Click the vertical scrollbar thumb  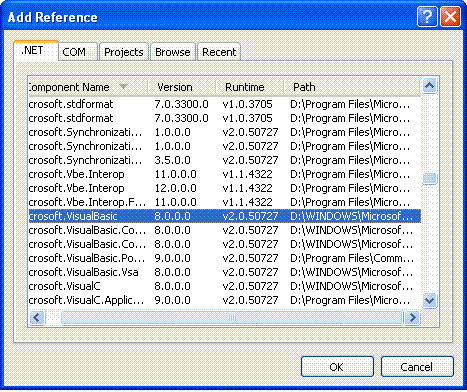(x=429, y=179)
